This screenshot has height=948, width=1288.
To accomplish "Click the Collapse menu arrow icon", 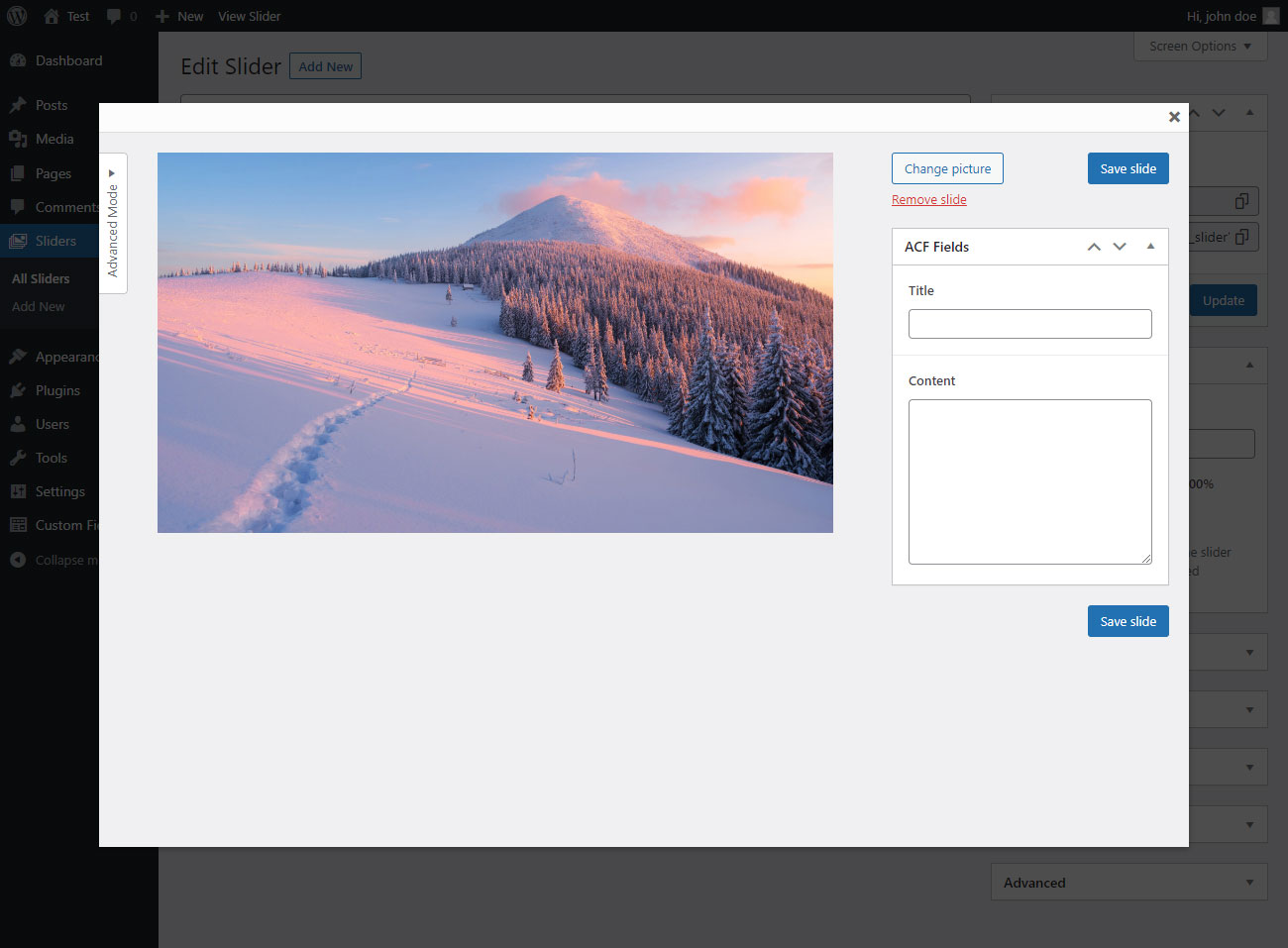I will click(18, 560).
